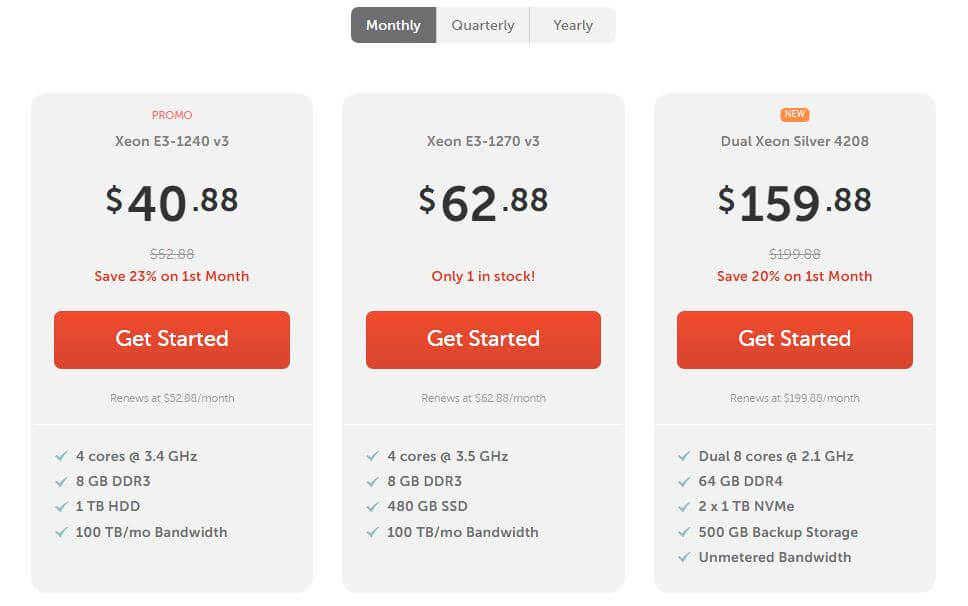Click checkmark beside 500 GB Backup Storage

coord(684,532)
